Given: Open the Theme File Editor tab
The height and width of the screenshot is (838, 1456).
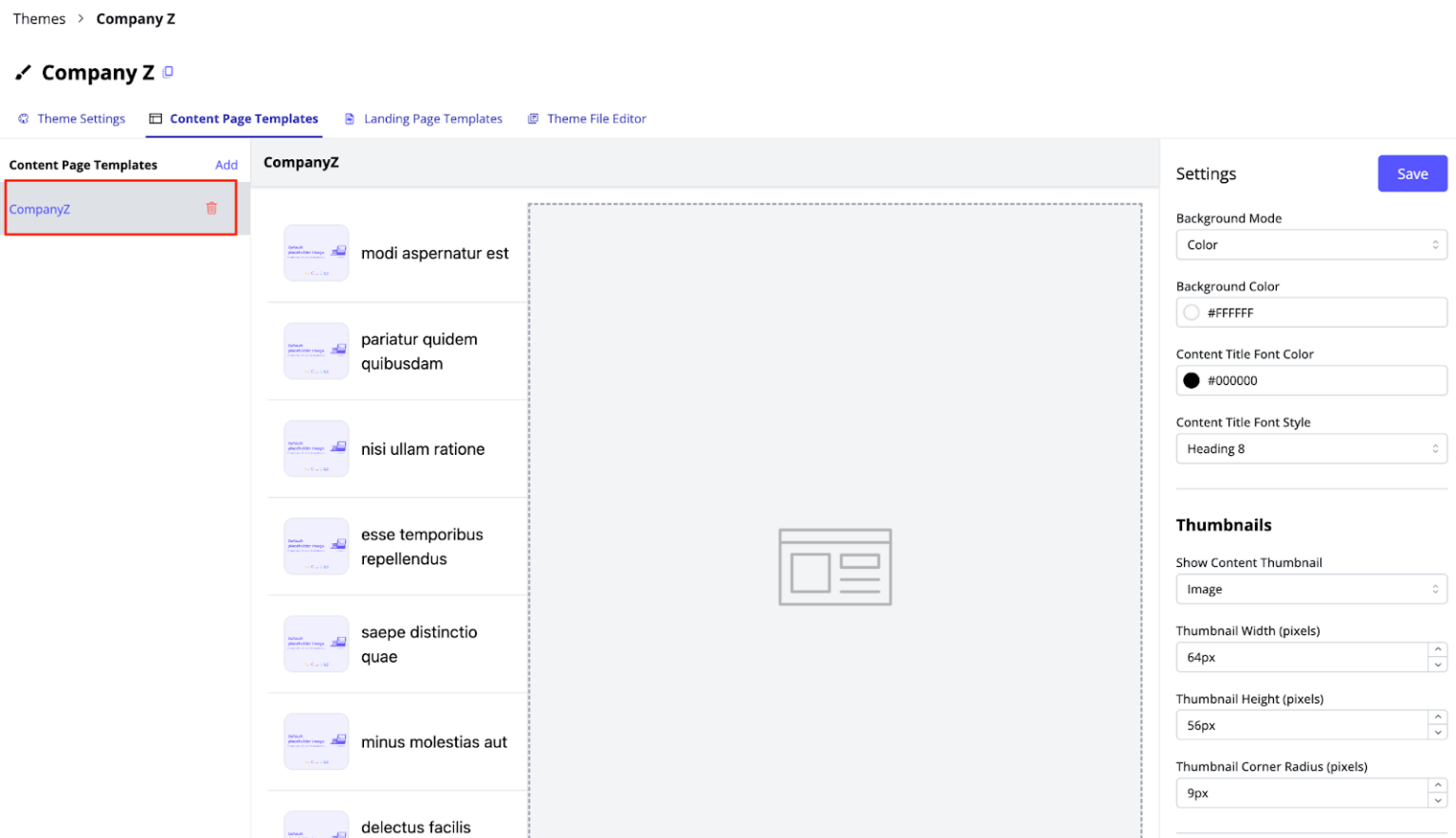Looking at the screenshot, I should pos(596,118).
